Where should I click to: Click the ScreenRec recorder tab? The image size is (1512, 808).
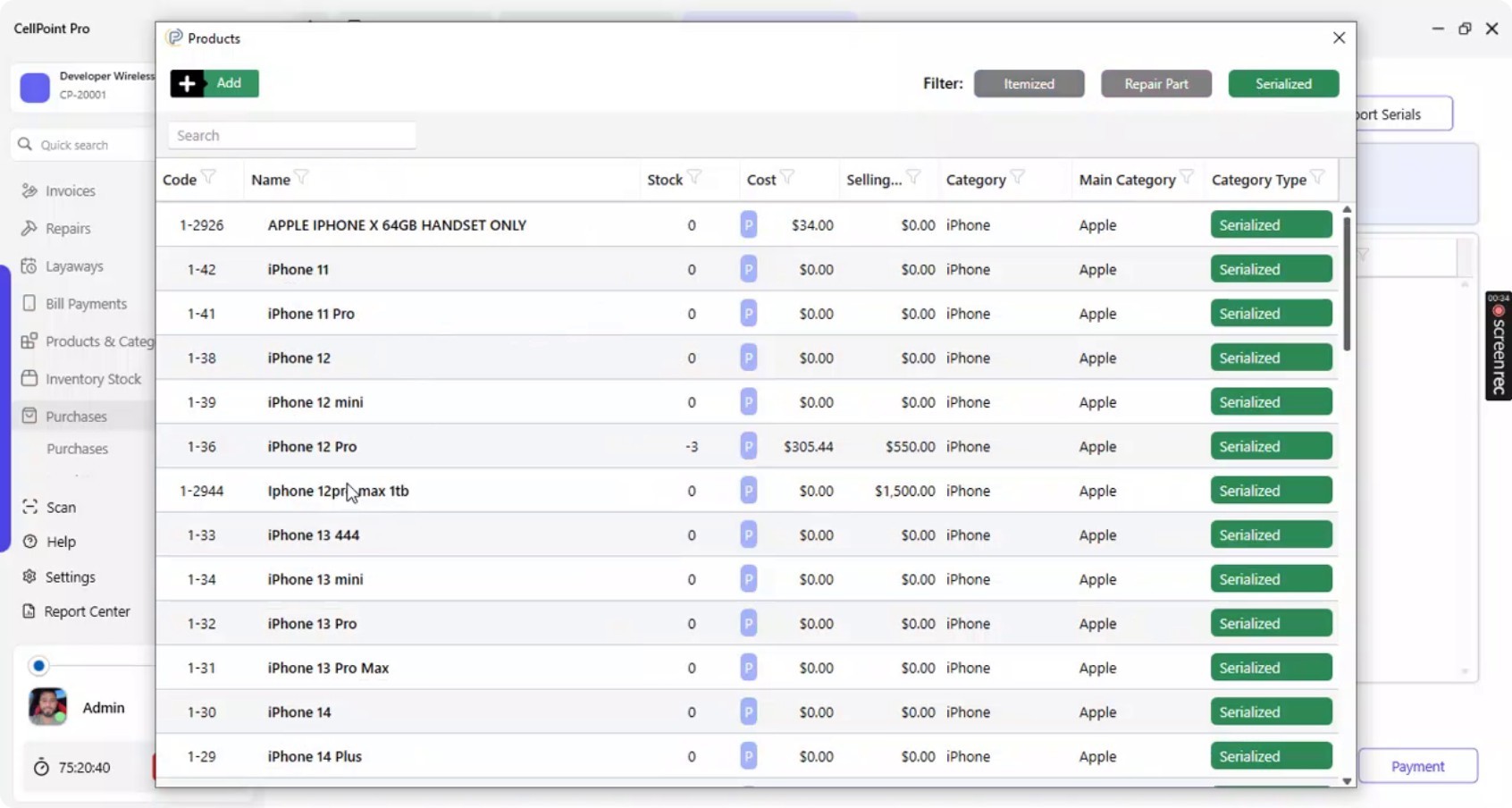(1499, 346)
